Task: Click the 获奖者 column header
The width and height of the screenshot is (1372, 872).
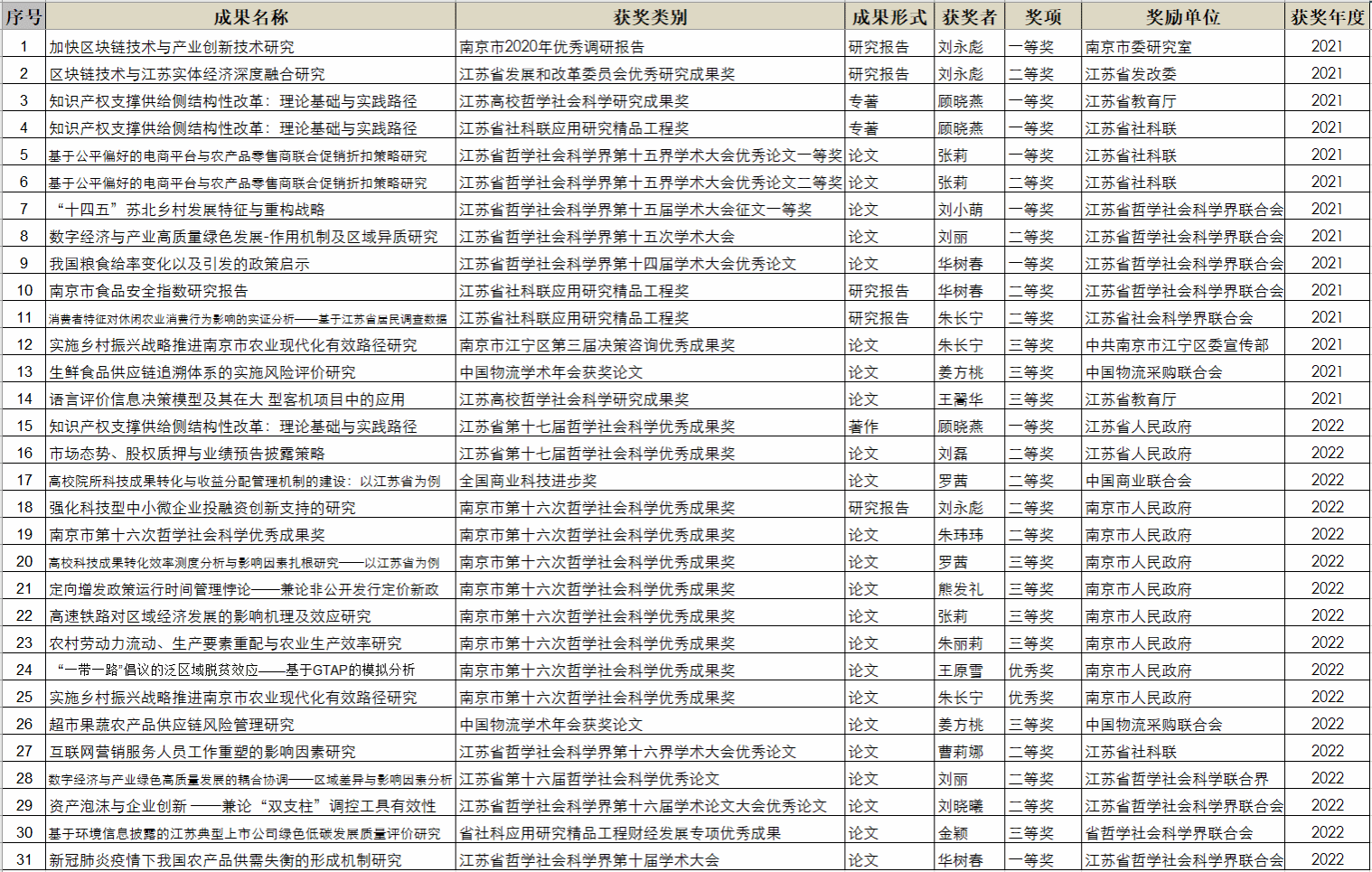Action: (969, 17)
